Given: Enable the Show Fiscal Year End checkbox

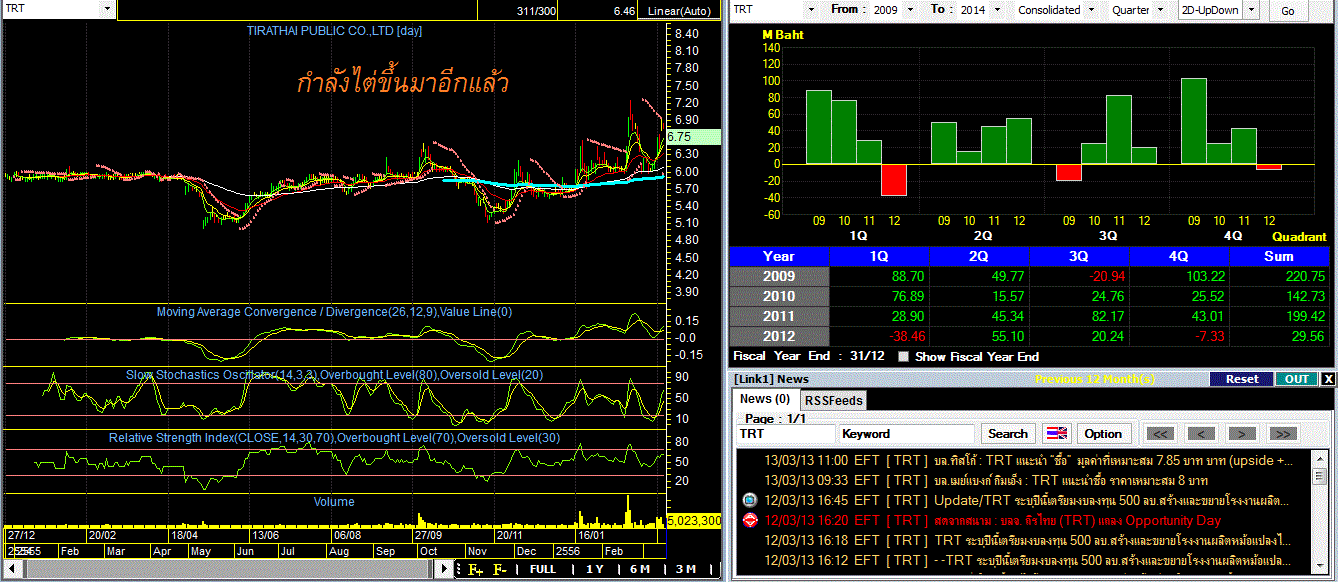Looking at the screenshot, I should coord(904,356).
